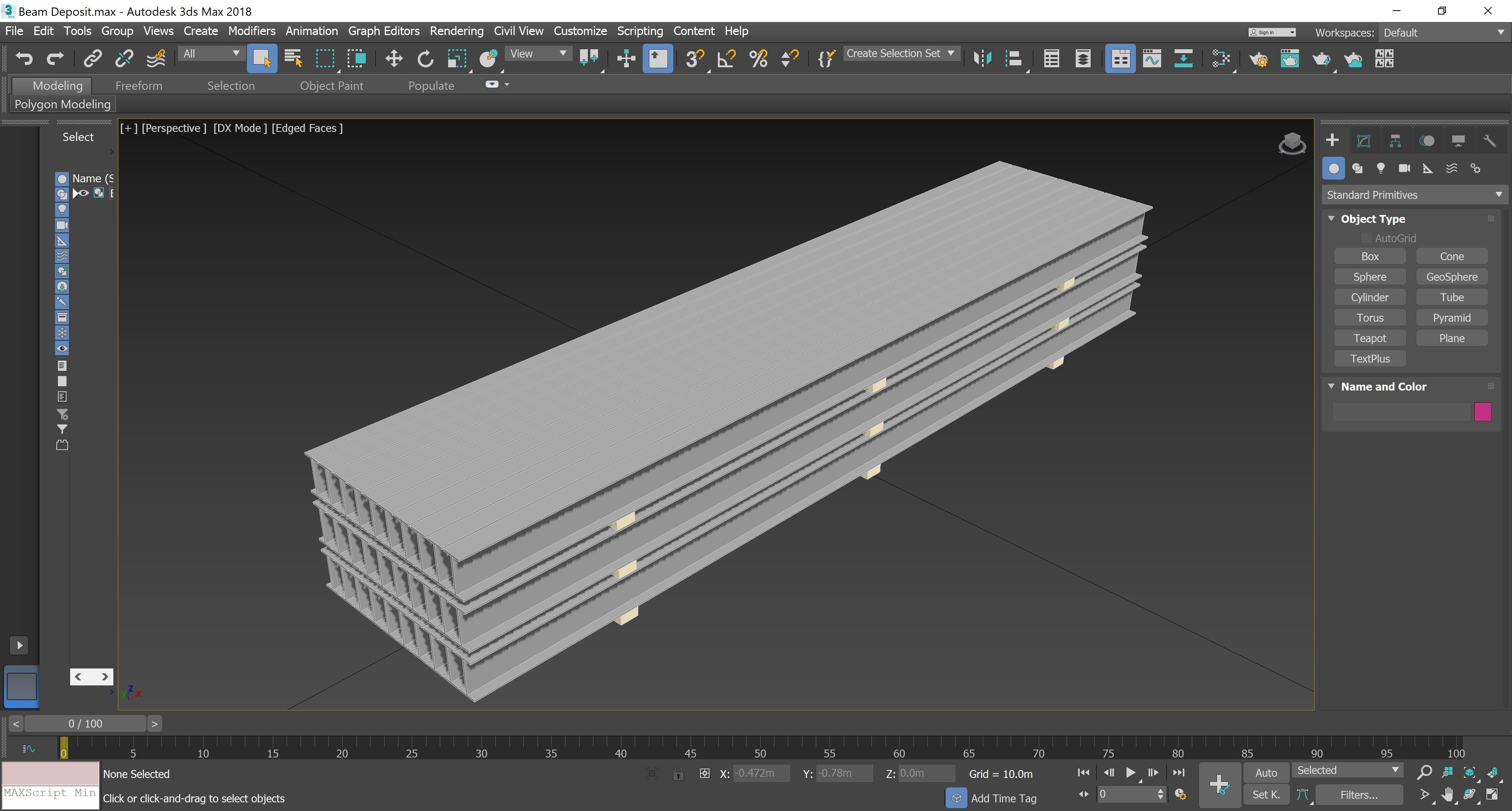The image size is (1512, 811).
Task: Toggle Percent Snap
Action: point(758,59)
